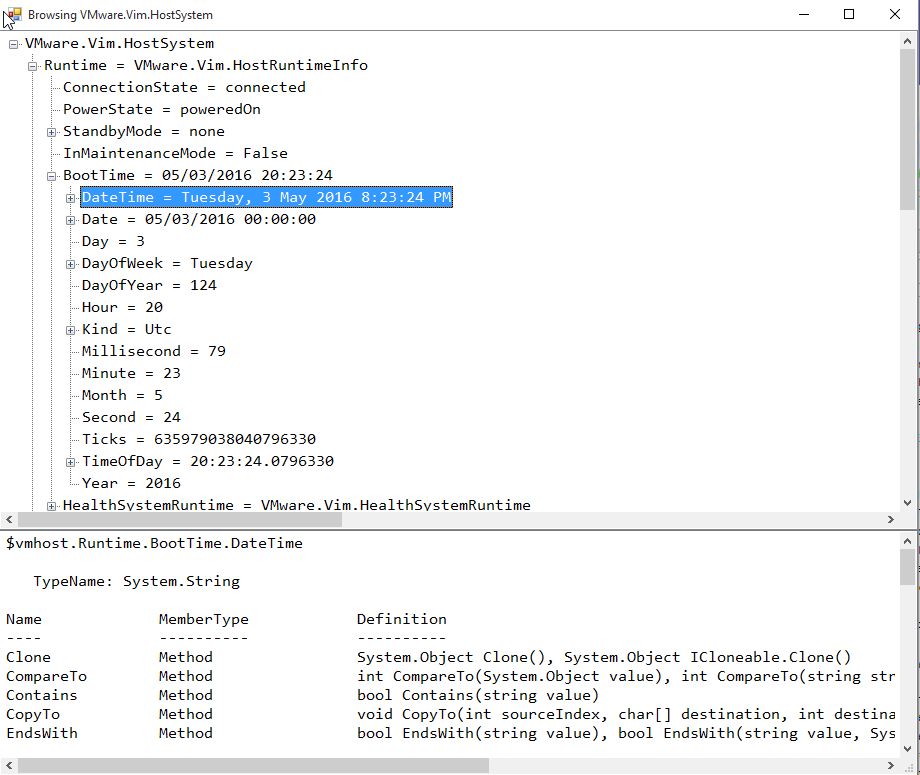Click the TypeName: System.String line
This screenshot has height=775, width=920.
pyautogui.click(x=137, y=581)
